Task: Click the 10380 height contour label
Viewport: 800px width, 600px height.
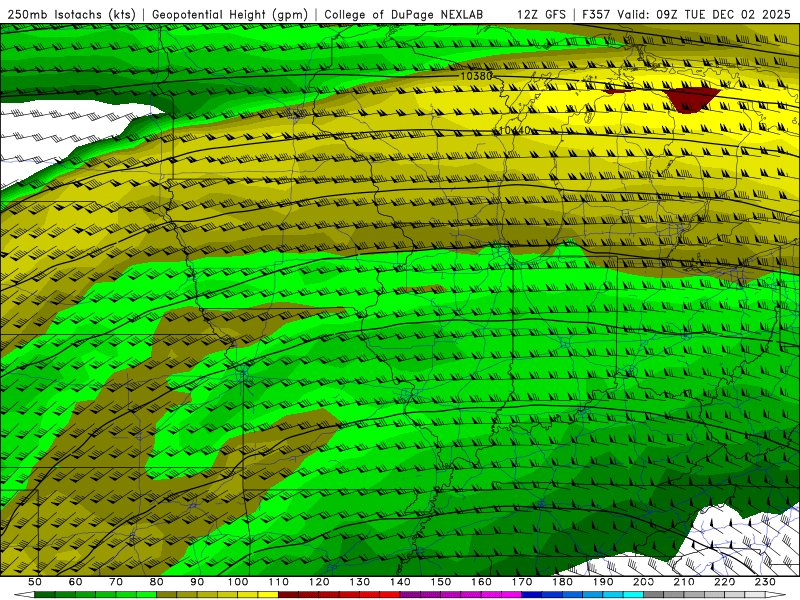Action: 477,76
